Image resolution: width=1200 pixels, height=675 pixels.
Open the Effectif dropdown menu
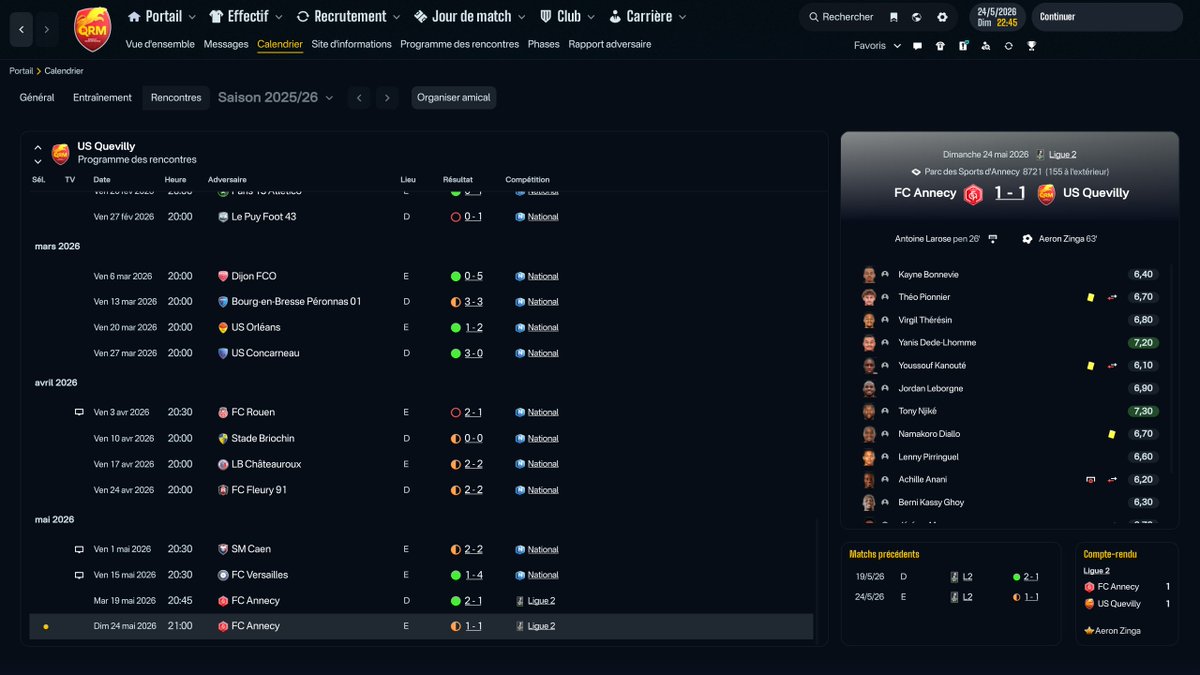245,16
